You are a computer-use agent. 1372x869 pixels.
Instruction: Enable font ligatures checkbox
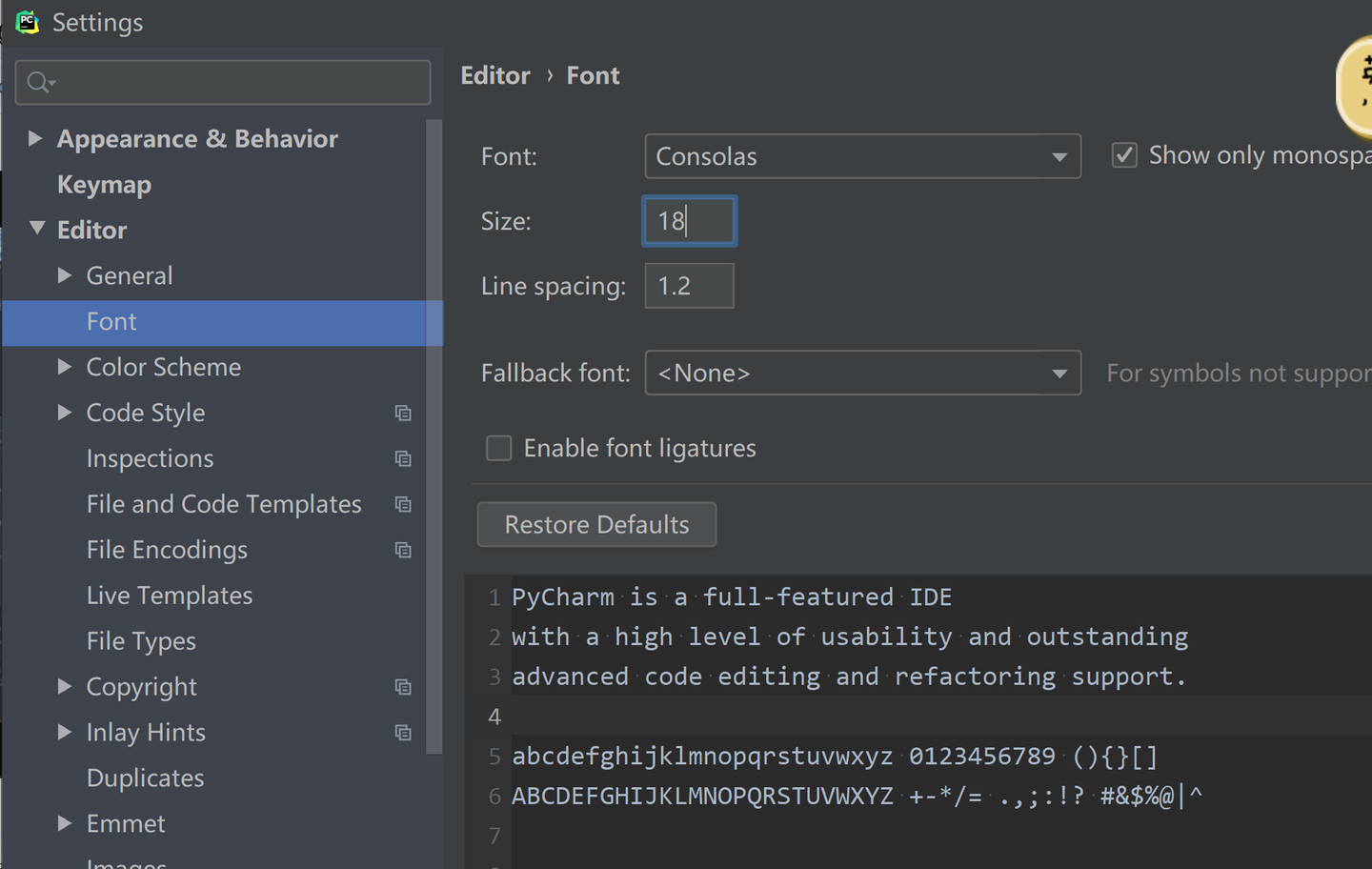[x=499, y=448]
